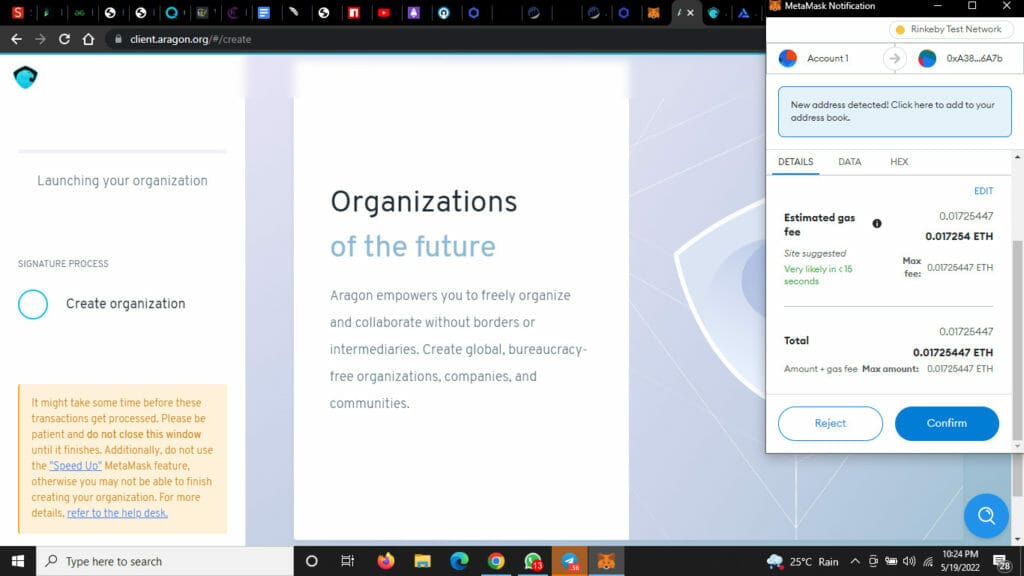
Task: Click the estimated gas fee info icon
Action: (x=876, y=223)
